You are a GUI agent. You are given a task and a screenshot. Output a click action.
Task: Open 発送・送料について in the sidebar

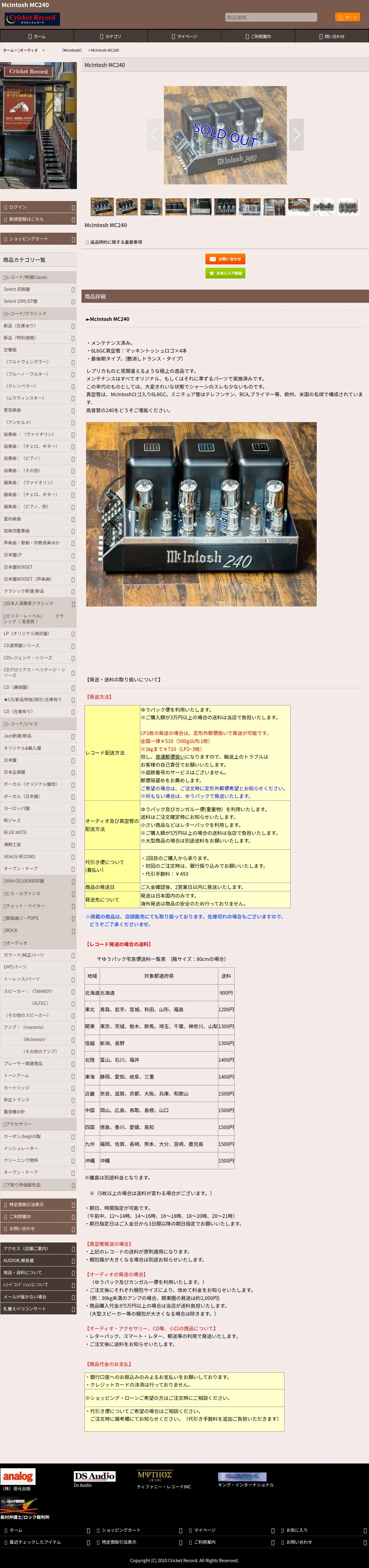(38, 1272)
